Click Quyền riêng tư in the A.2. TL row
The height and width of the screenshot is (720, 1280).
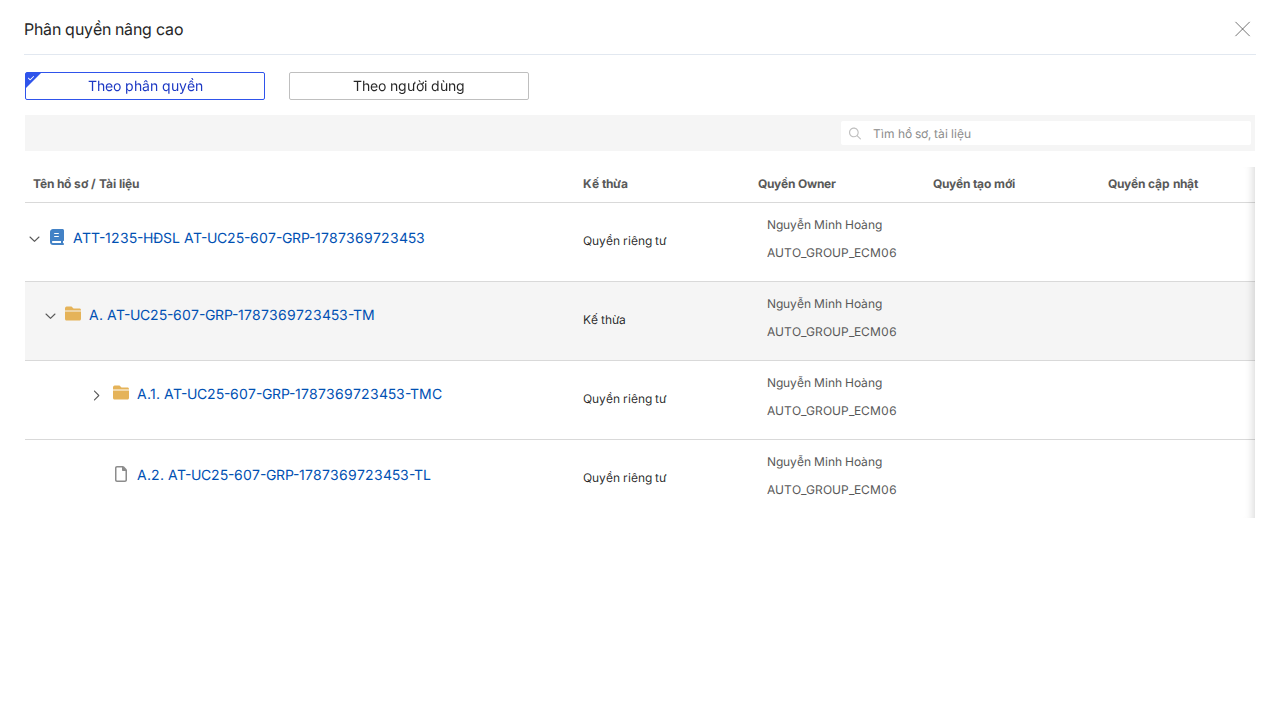(625, 478)
